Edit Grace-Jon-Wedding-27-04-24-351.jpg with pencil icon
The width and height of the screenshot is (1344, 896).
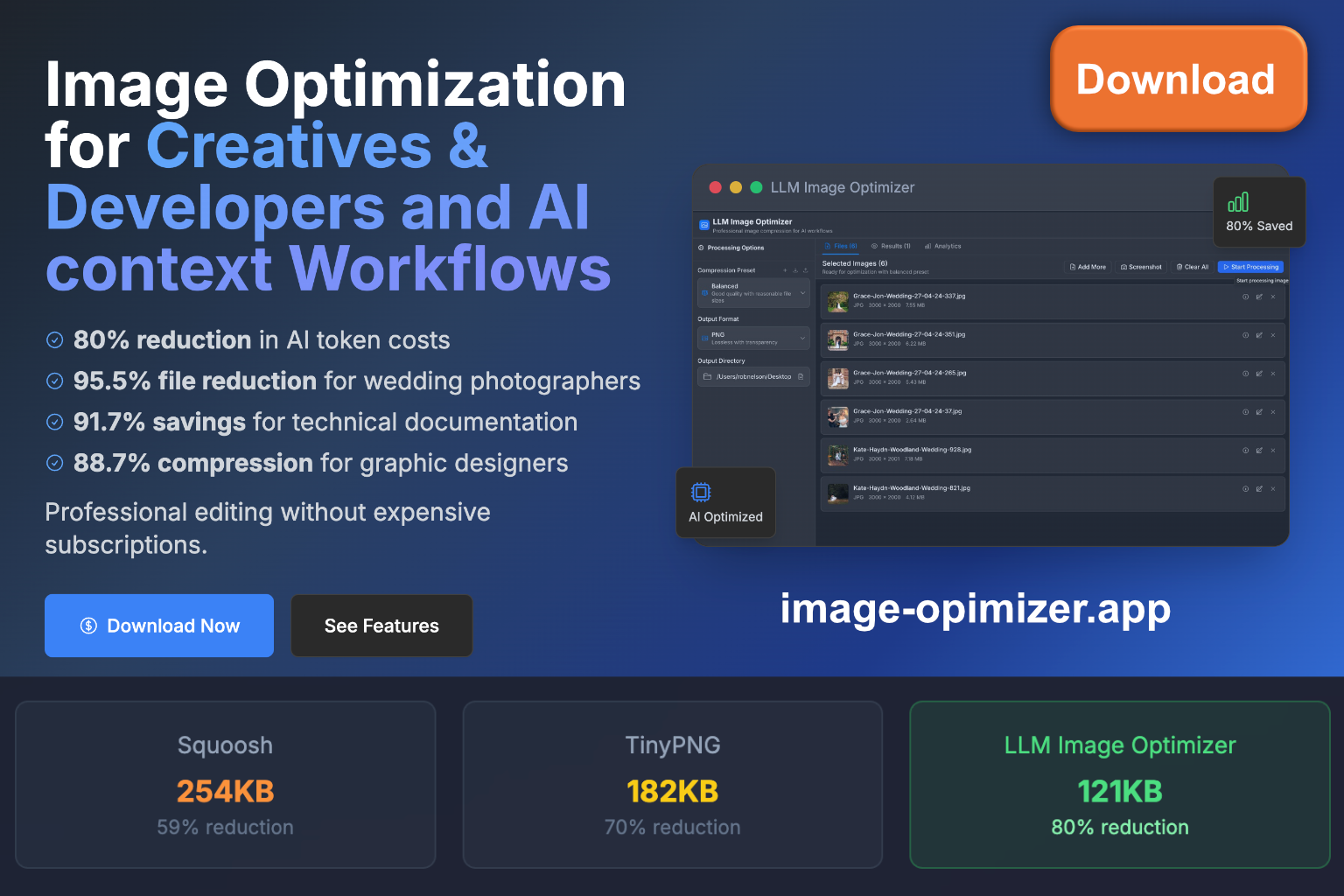click(x=1259, y=335)
